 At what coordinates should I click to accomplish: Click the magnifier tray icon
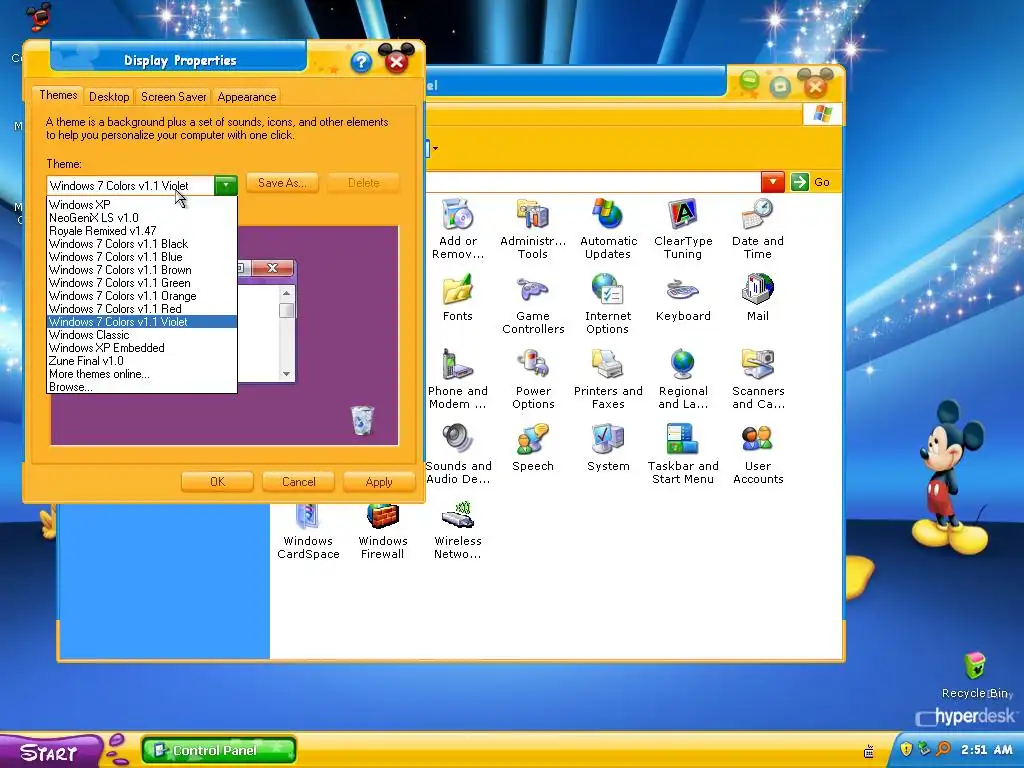tap(943, 749)
